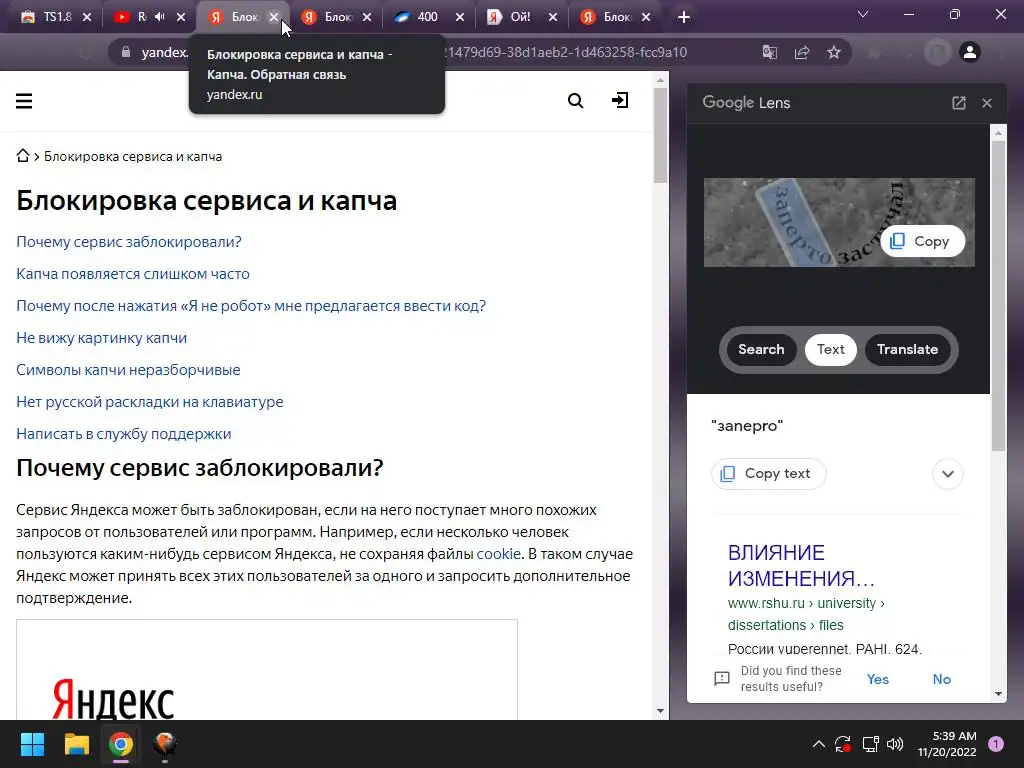Click the captcha image thumbnail in Lens

[839, 222]
